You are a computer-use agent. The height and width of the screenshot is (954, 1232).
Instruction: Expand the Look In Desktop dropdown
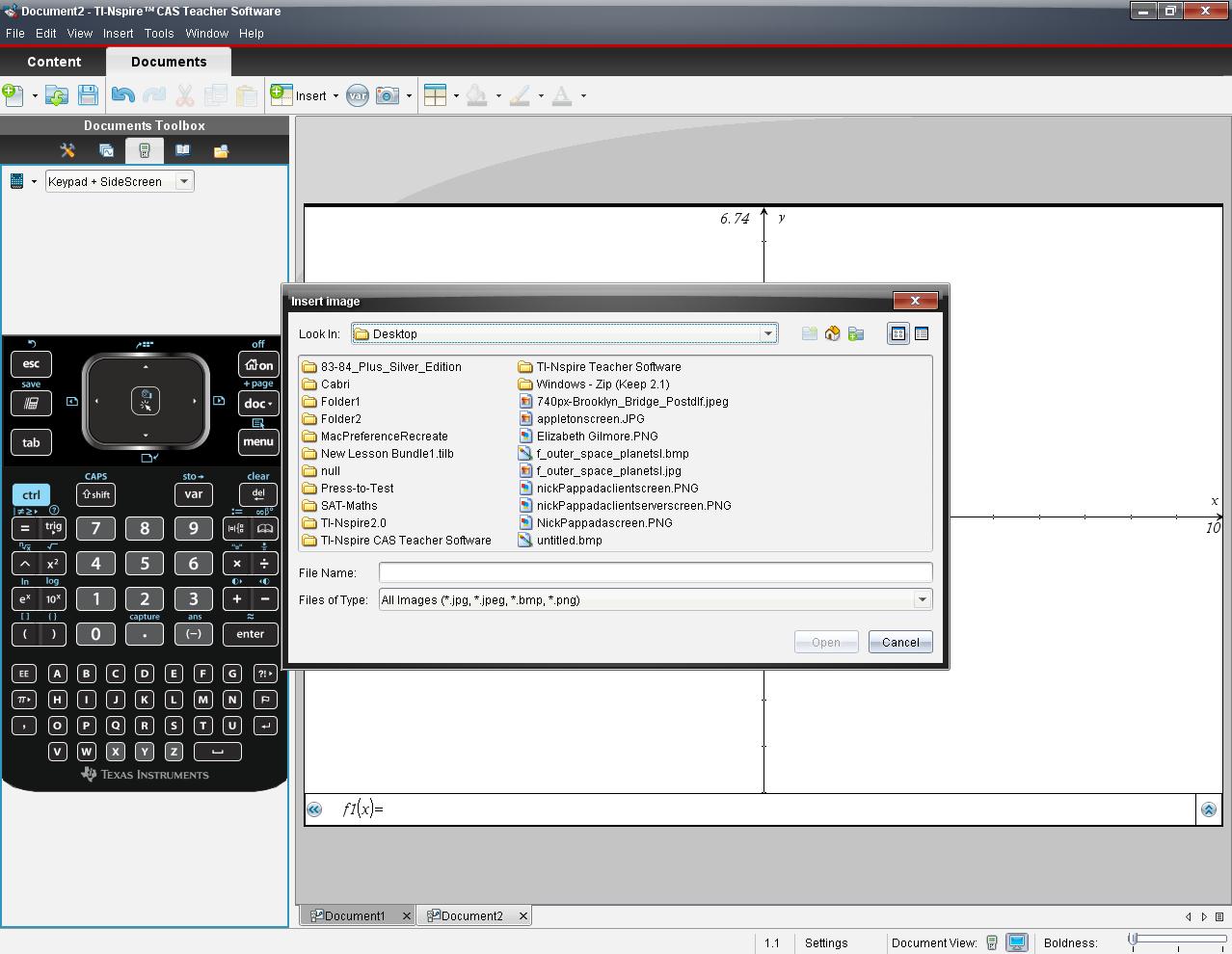(767, 333)
